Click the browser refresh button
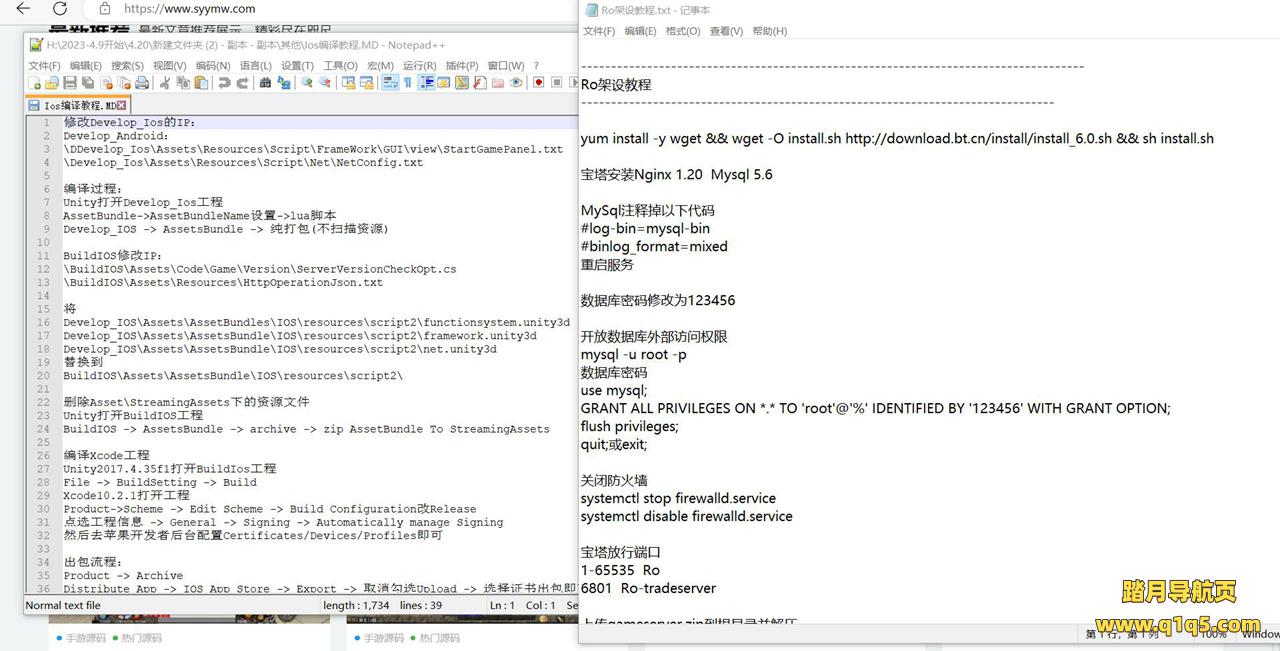This screenshot has height=651, width=1280. point(60,9)
